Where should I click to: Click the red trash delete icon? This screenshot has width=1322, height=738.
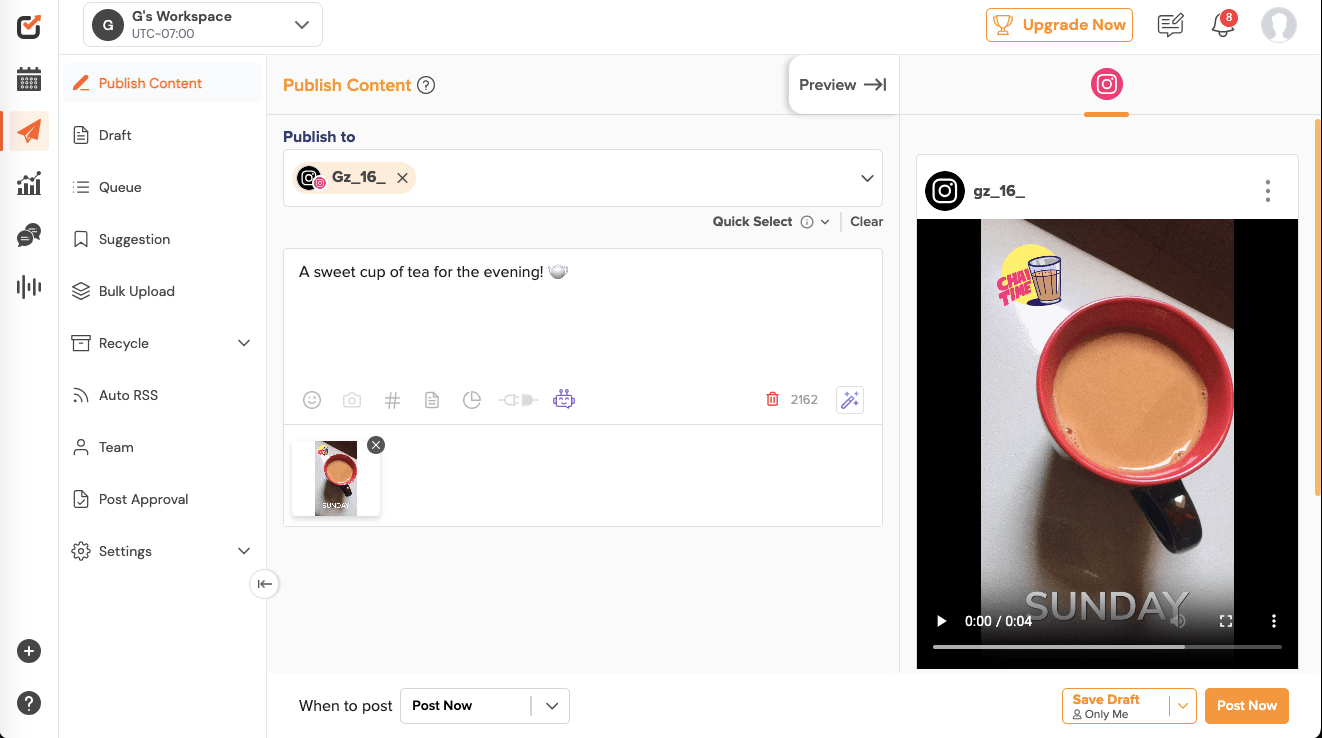[772, 399]
